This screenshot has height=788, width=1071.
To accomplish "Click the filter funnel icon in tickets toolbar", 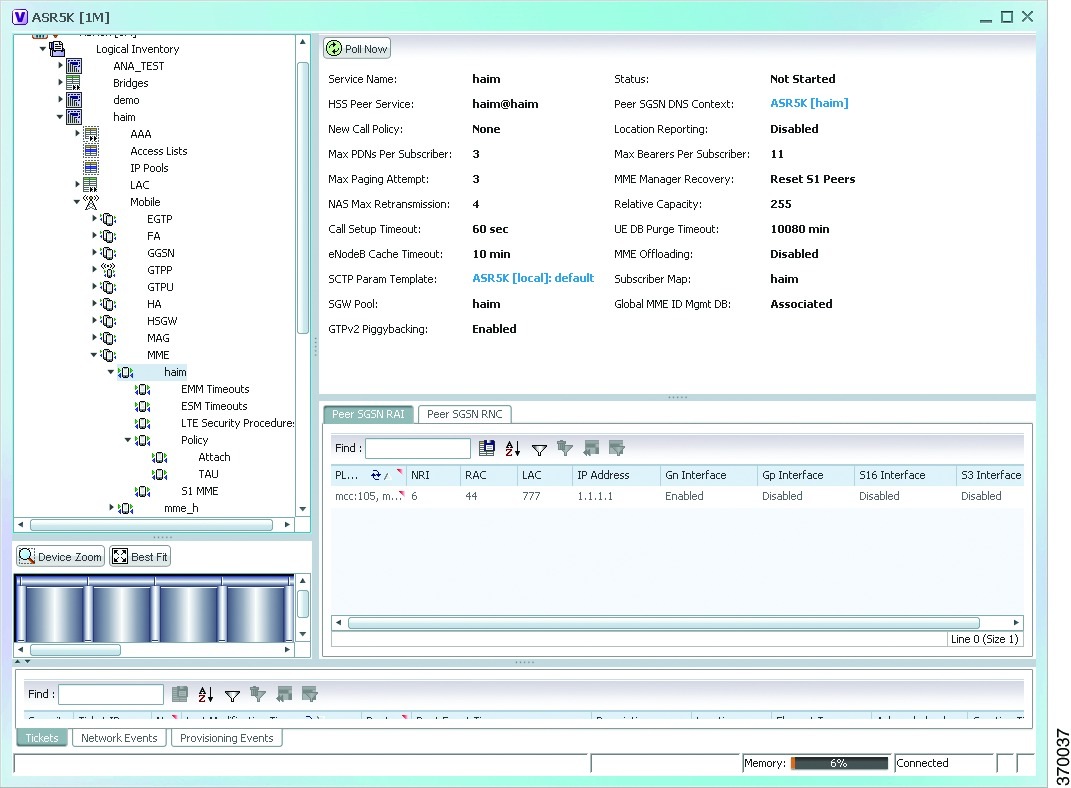I will pos(232,695).
